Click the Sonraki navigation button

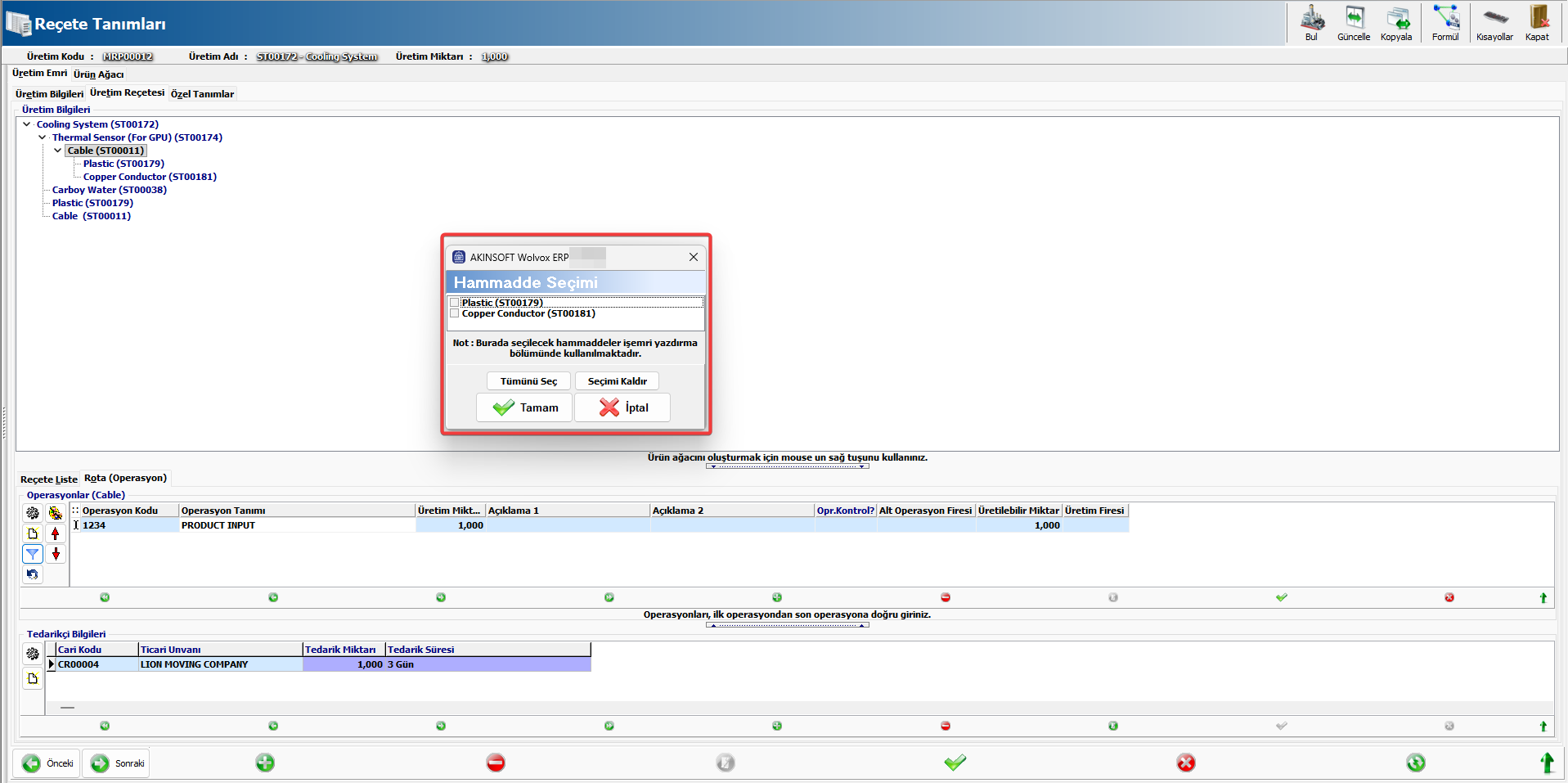(115, 763)
